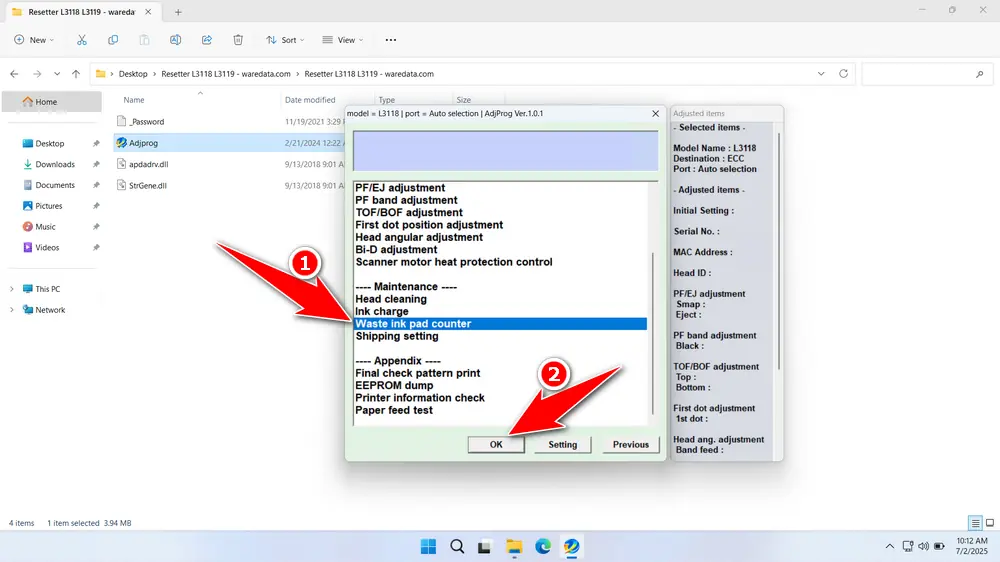
Task: Close the Resetter L3118 L3119 tab
Action: 148,12
